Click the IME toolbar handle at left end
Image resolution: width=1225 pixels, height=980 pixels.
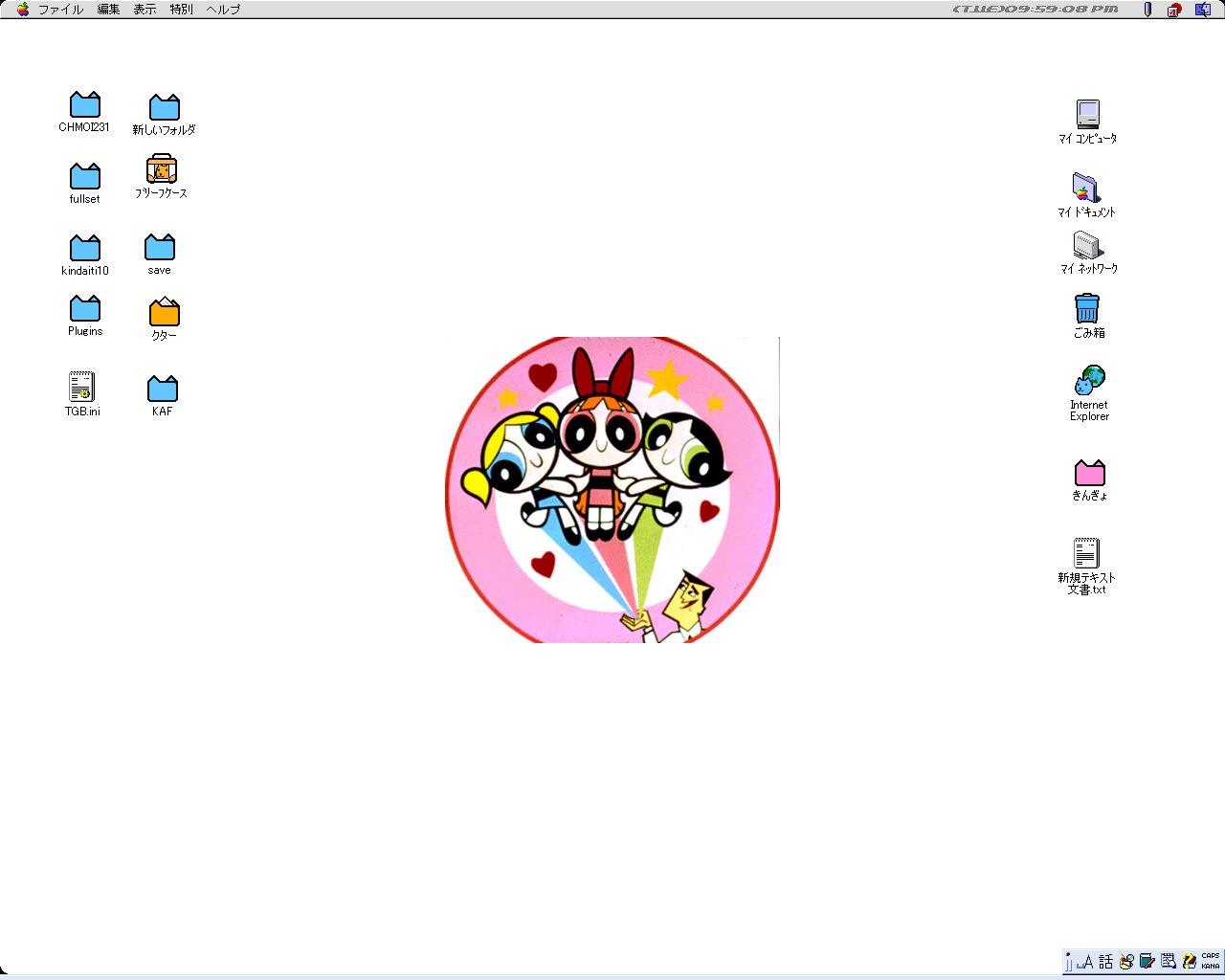1068,962
